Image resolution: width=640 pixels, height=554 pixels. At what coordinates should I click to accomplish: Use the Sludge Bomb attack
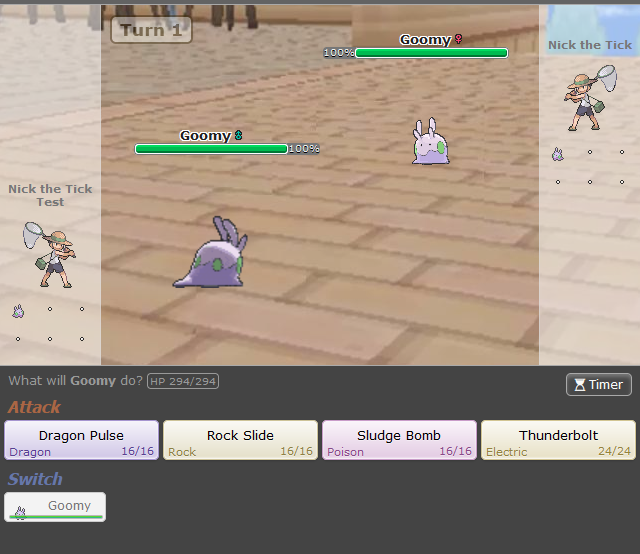pyautogui.click(x=399, y=441)
